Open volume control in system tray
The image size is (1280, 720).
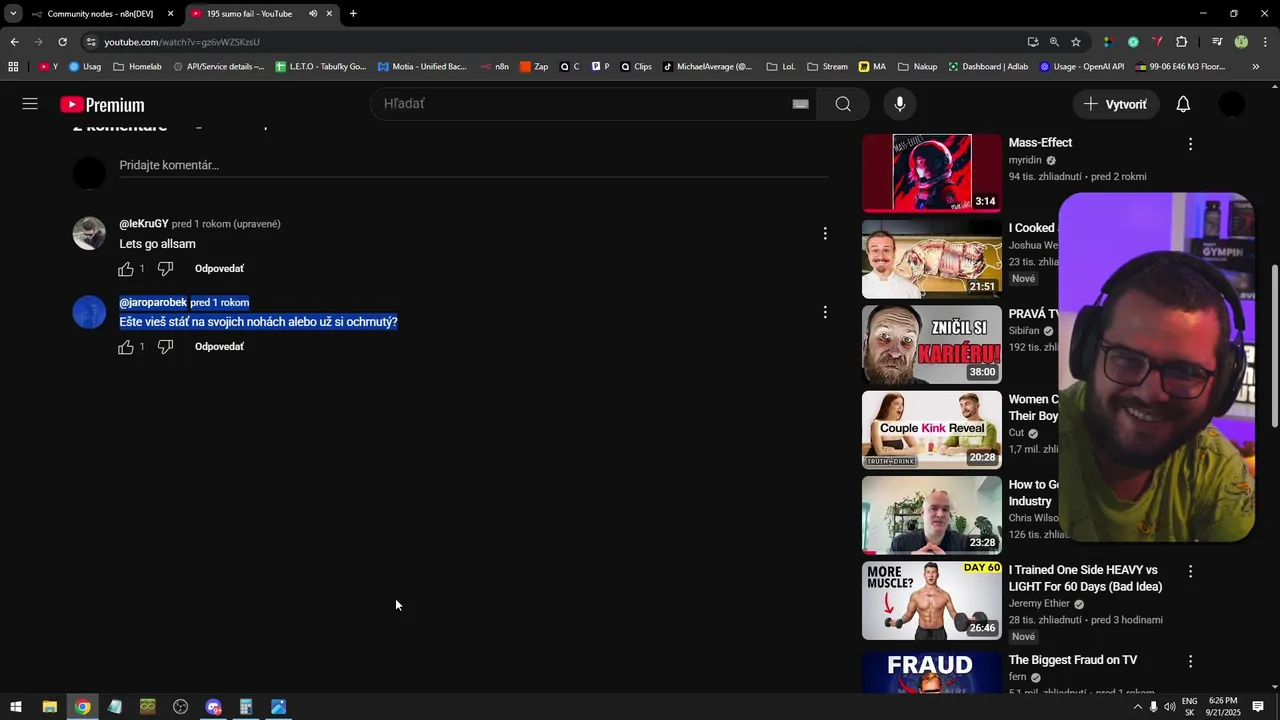[1170, 707]
